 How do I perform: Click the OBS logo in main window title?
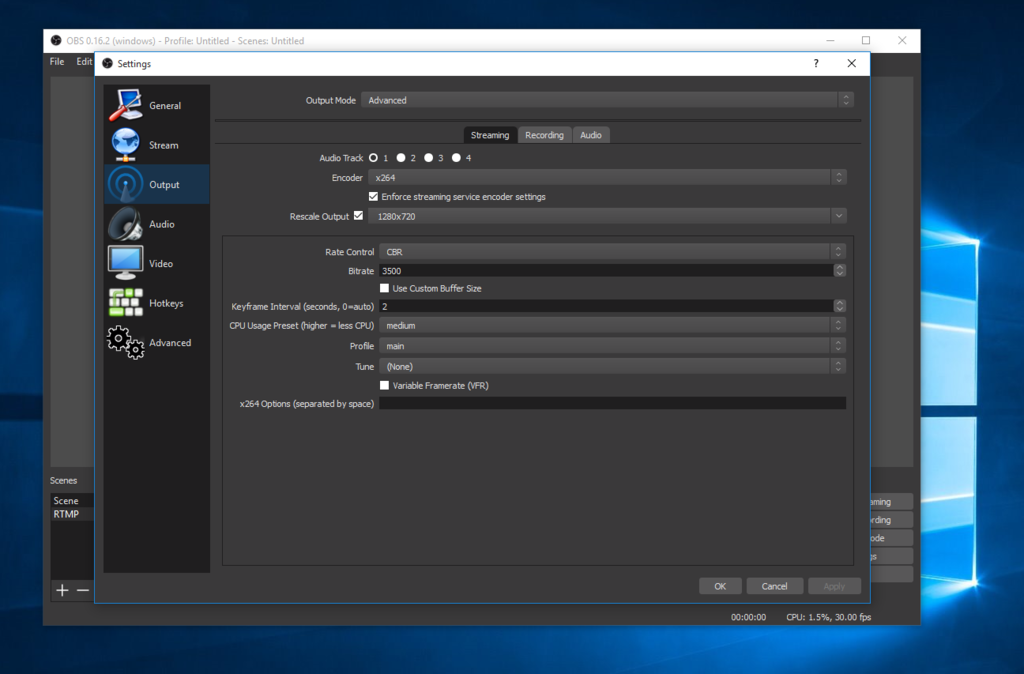56,40
